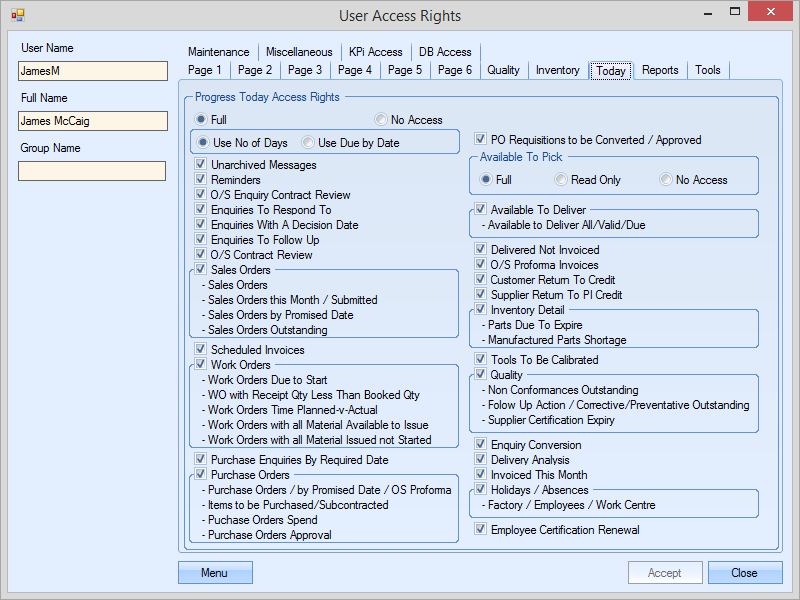Click the Menu button
The width and height of the screenshot is (800, 600).
coord(215,573)
